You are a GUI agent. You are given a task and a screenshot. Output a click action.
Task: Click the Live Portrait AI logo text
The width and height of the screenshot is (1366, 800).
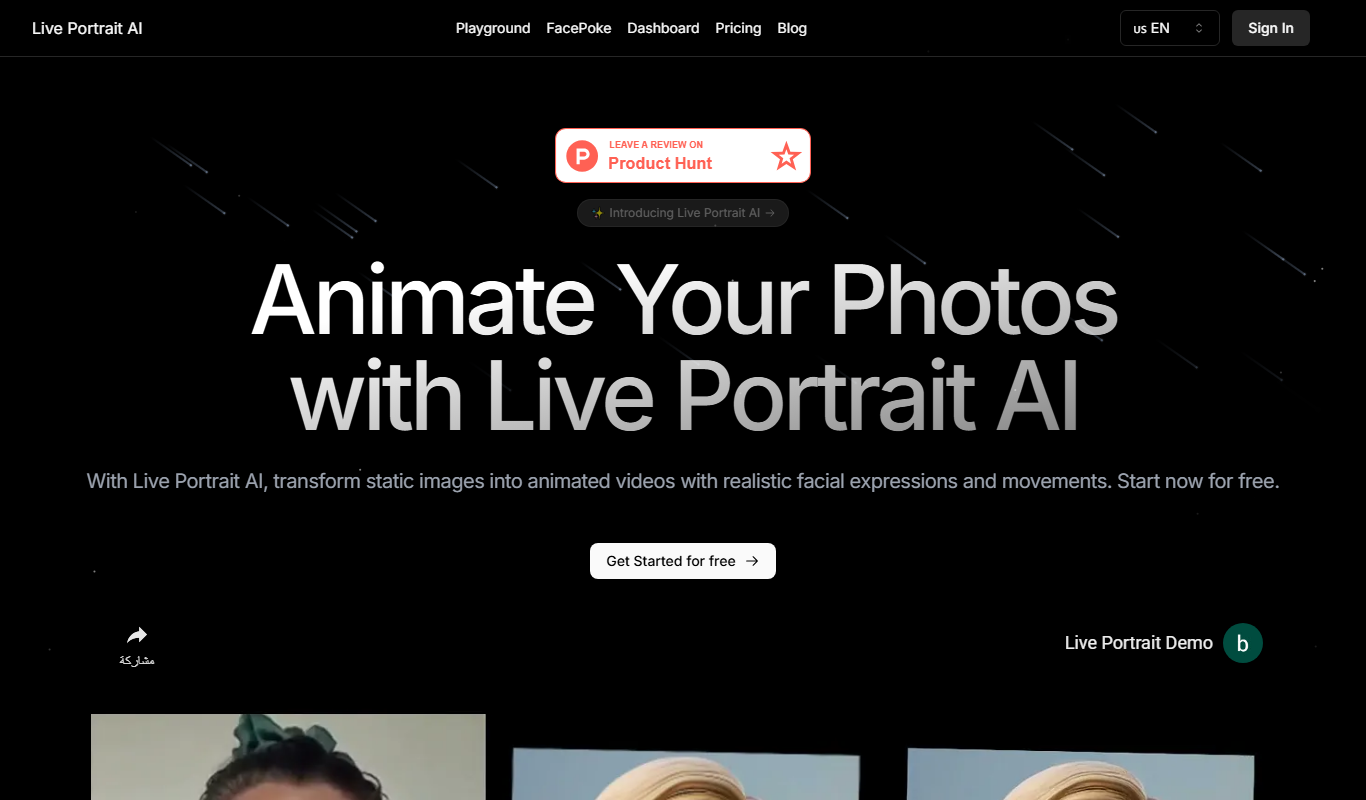(x=87, y=28)
